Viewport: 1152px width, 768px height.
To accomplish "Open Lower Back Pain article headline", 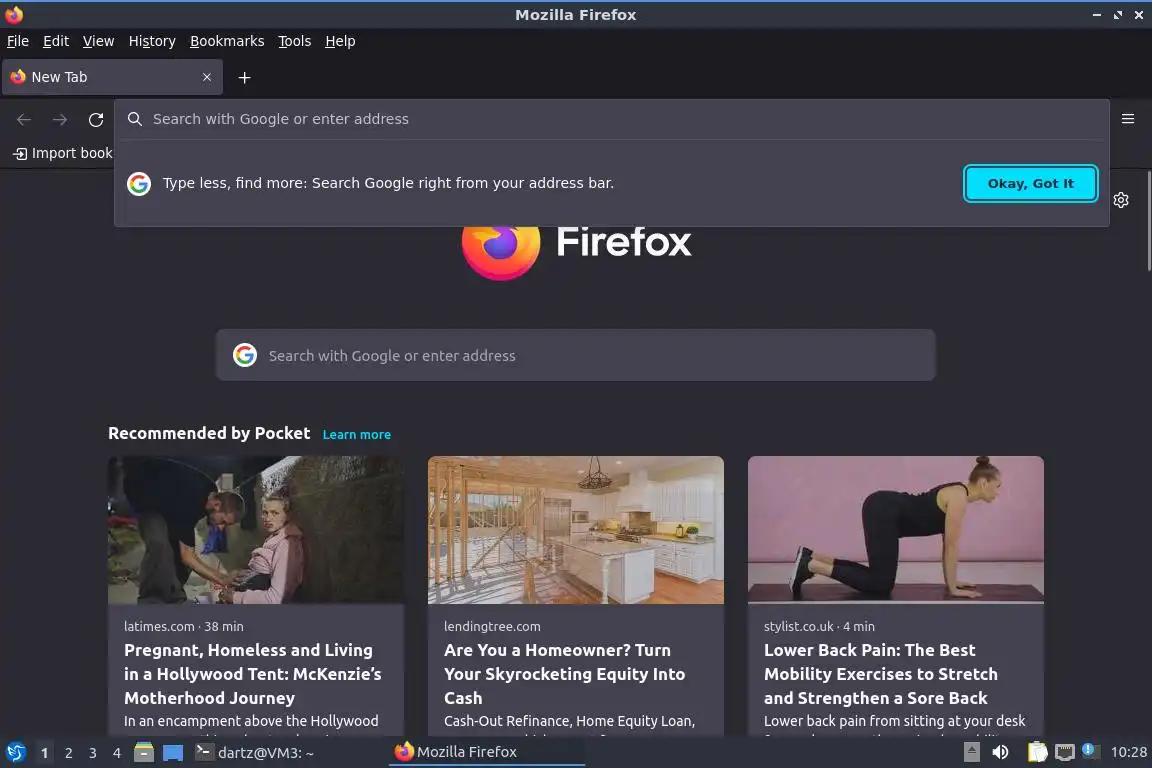I will tap(880, 674).
